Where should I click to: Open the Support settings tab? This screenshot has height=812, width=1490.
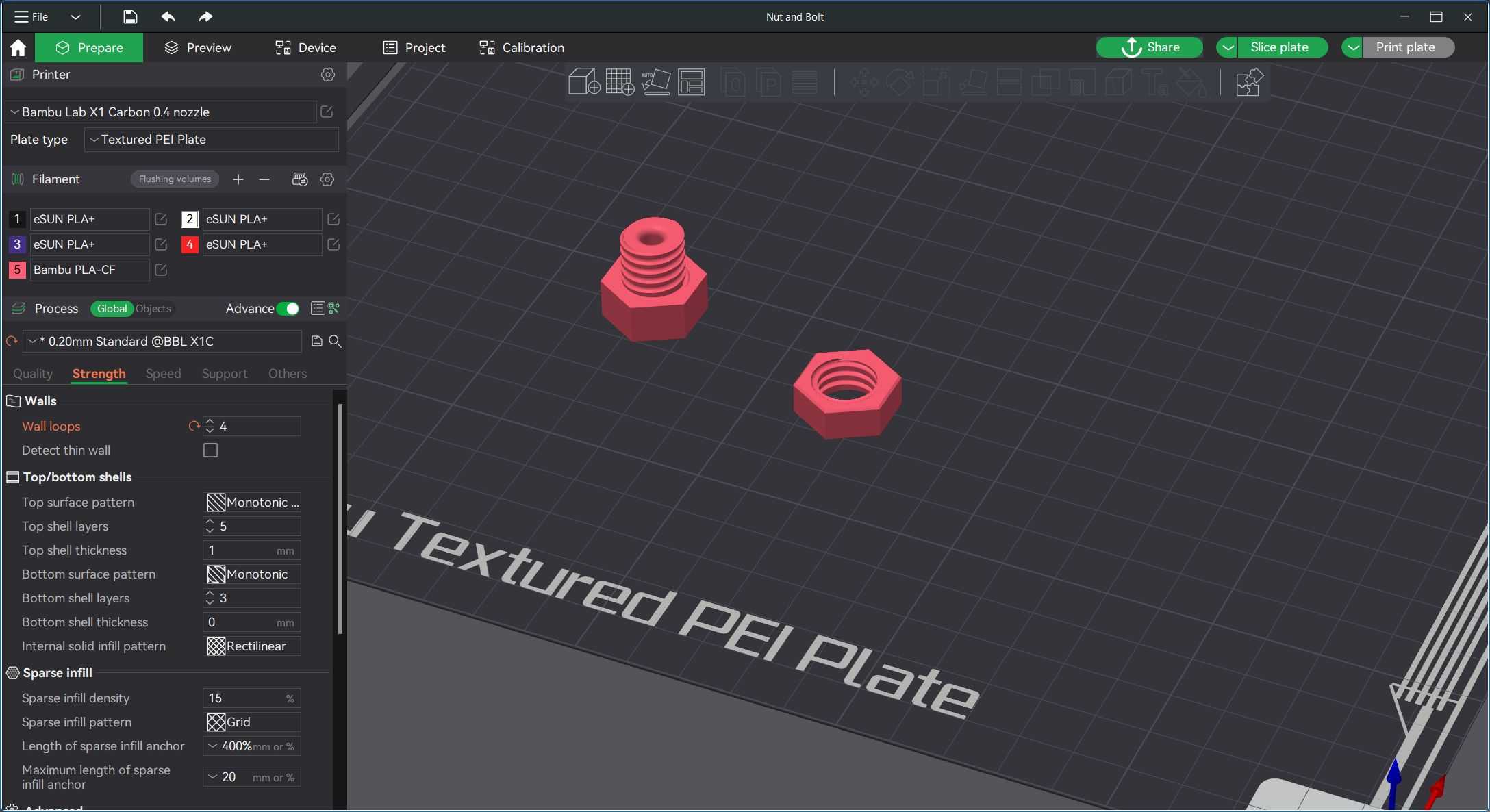click(224, 374)
